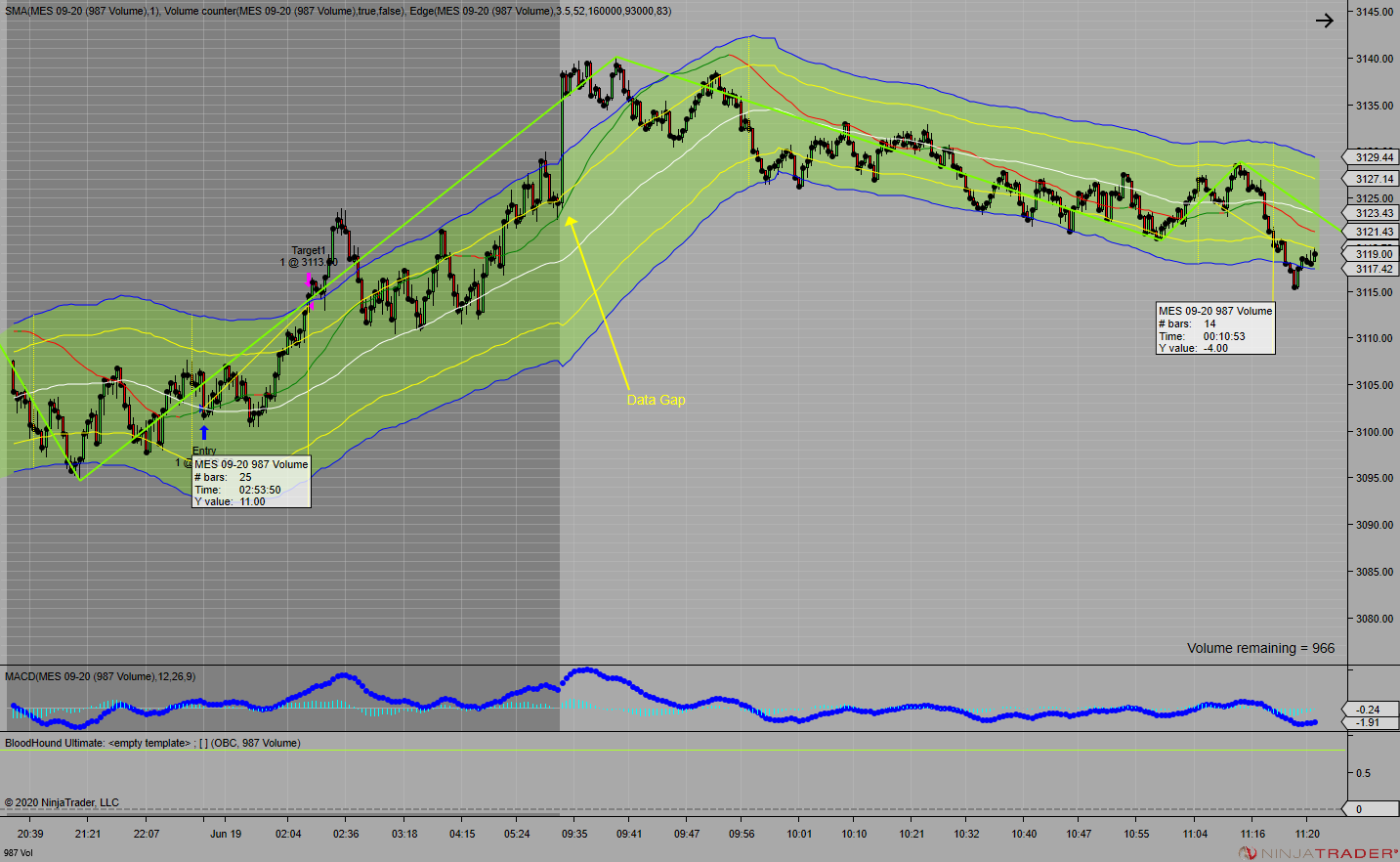Click the 2020 NinjaTrader, LLC copyright text
1400x862 pixels.
[62, 802]
